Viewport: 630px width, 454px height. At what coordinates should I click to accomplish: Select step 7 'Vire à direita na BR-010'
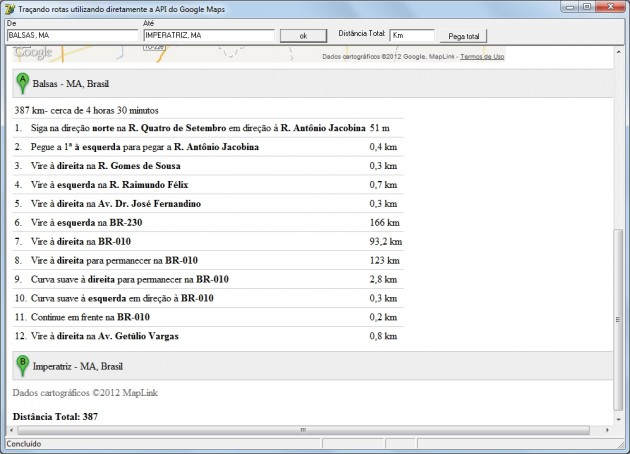[x=208, y=241]
